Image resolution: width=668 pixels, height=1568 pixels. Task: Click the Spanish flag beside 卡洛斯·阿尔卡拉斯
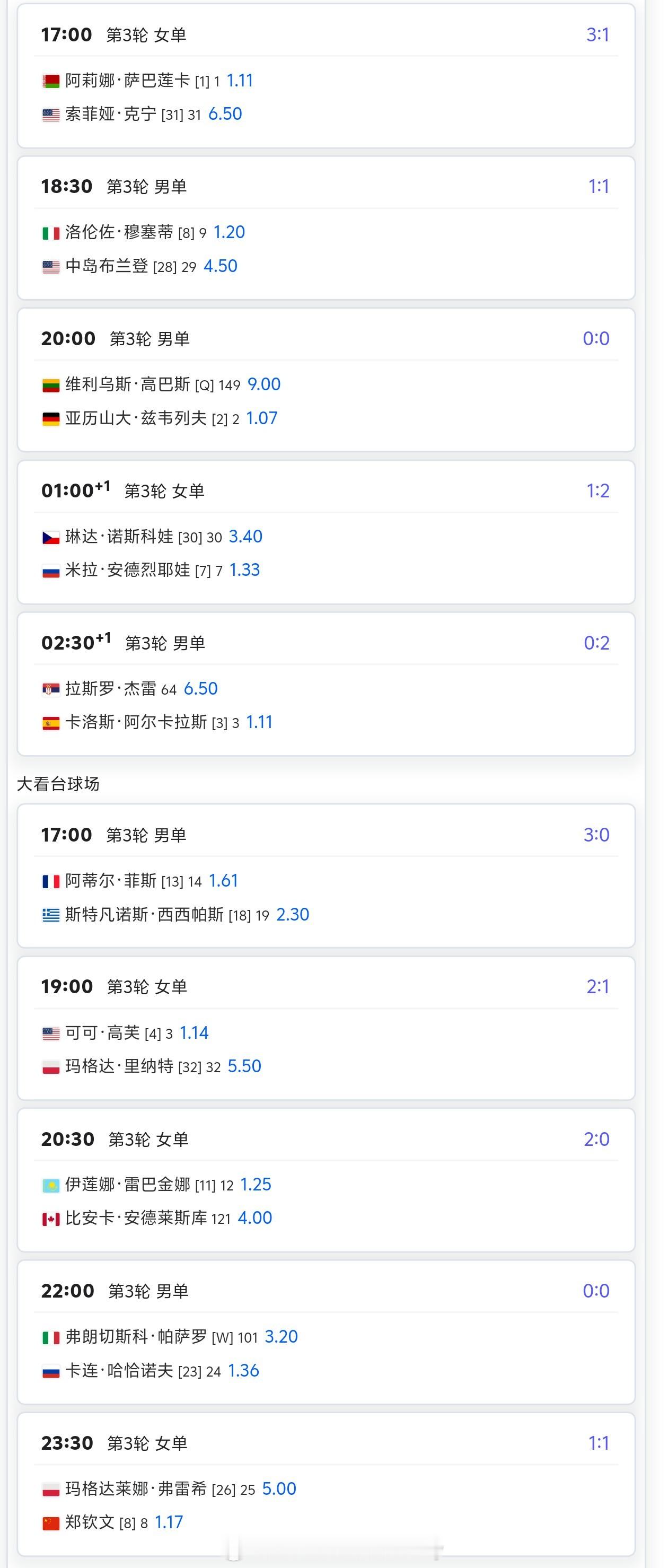tap(51, 723)
